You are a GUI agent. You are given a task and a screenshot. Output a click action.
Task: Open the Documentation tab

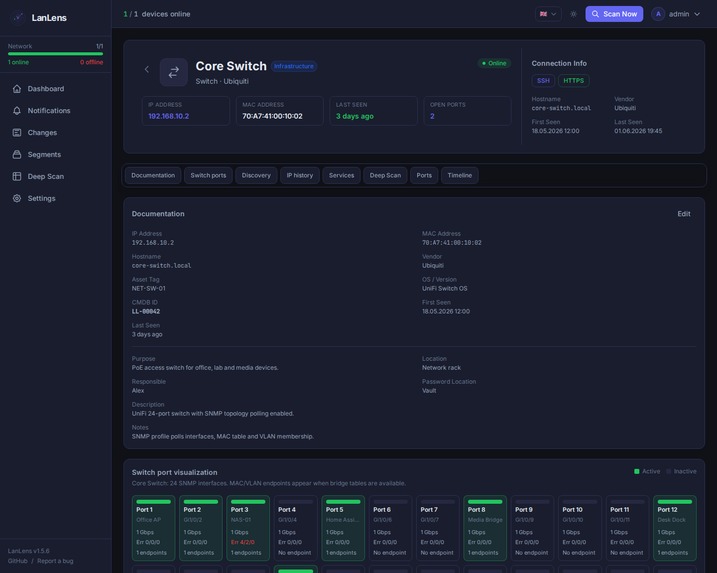point(153,176)
